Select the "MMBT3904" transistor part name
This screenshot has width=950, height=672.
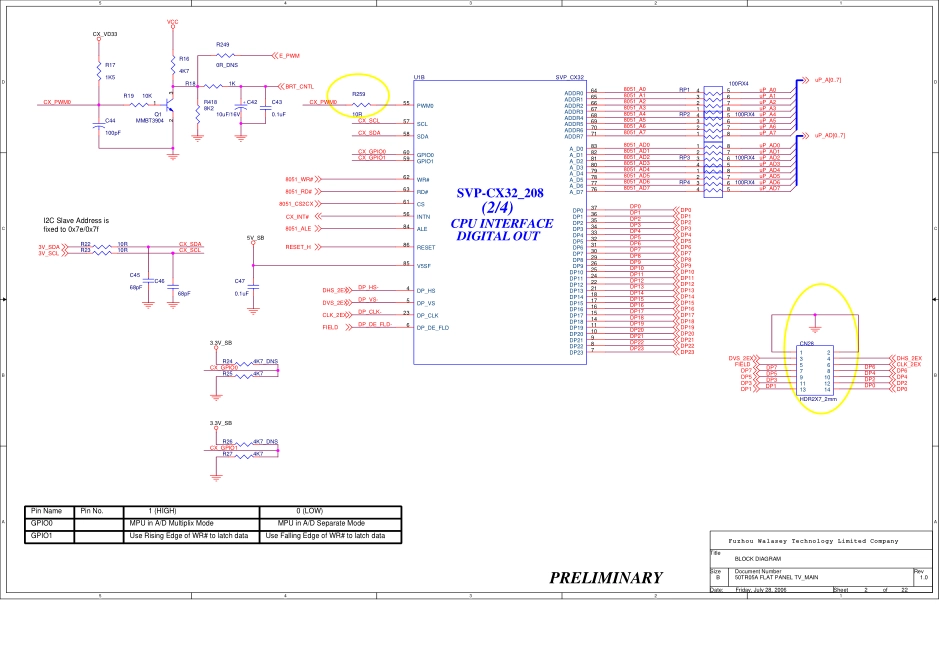point(150,121)
